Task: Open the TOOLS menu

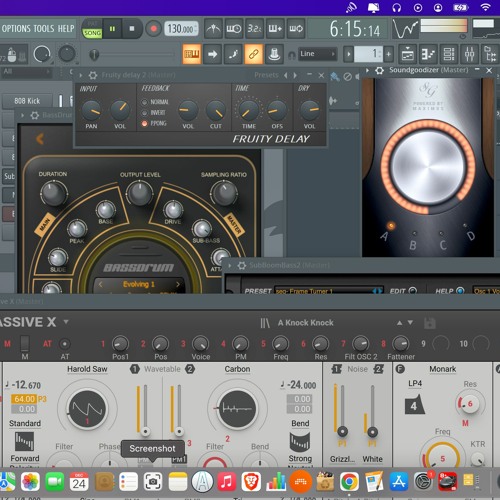Action: pyautogui.click(x=44, y=29)
